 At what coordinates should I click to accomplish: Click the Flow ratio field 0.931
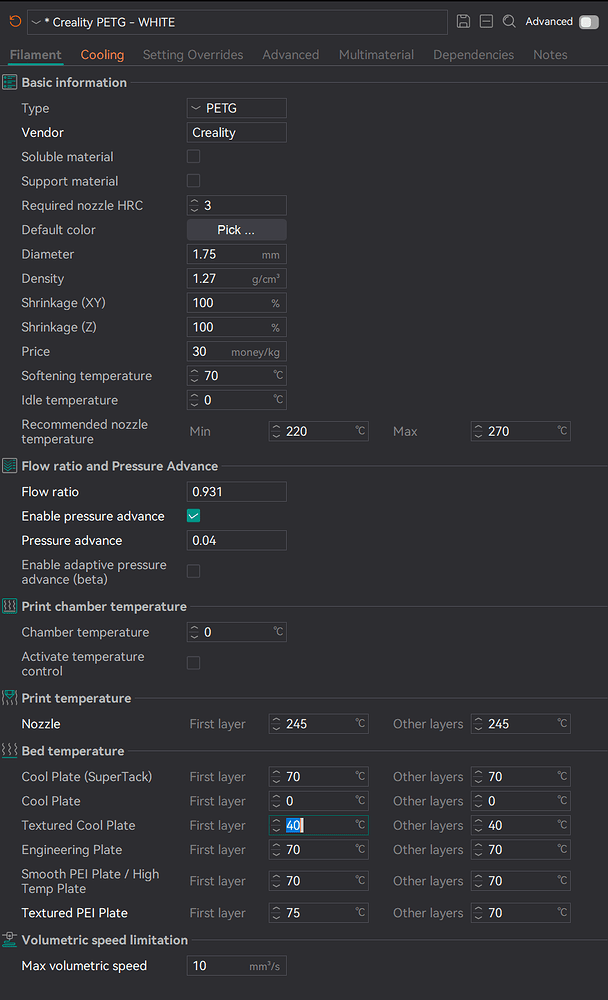(237, 492)
